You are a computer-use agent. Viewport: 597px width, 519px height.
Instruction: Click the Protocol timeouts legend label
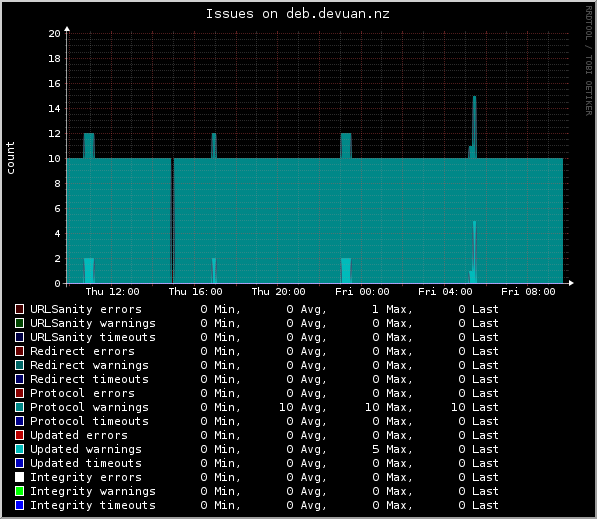tap(89, 421)
